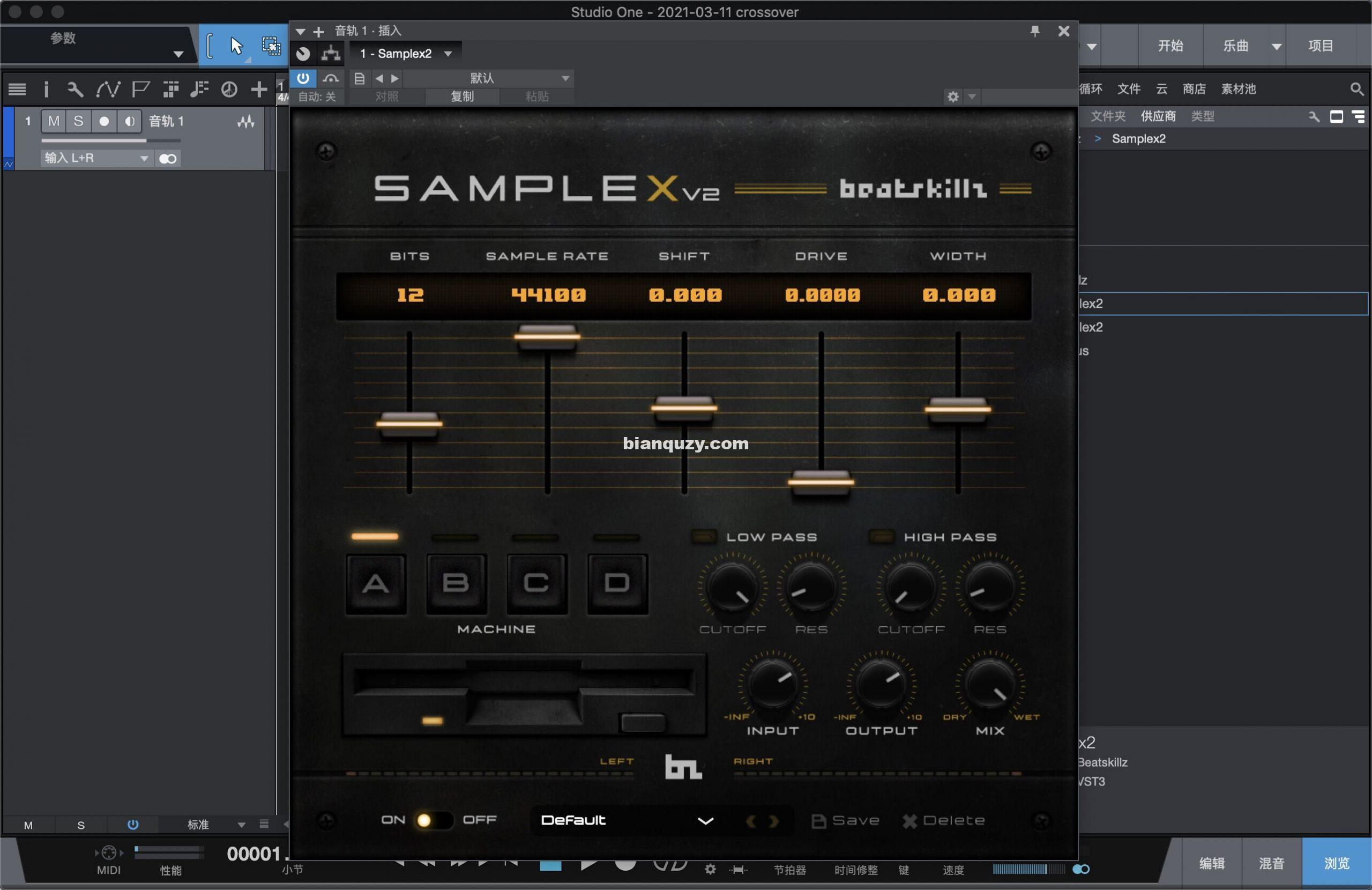Open the 输入 L+R input dropdown
This screenshot has height=890, width=1372.
click(x=96, y=158)
